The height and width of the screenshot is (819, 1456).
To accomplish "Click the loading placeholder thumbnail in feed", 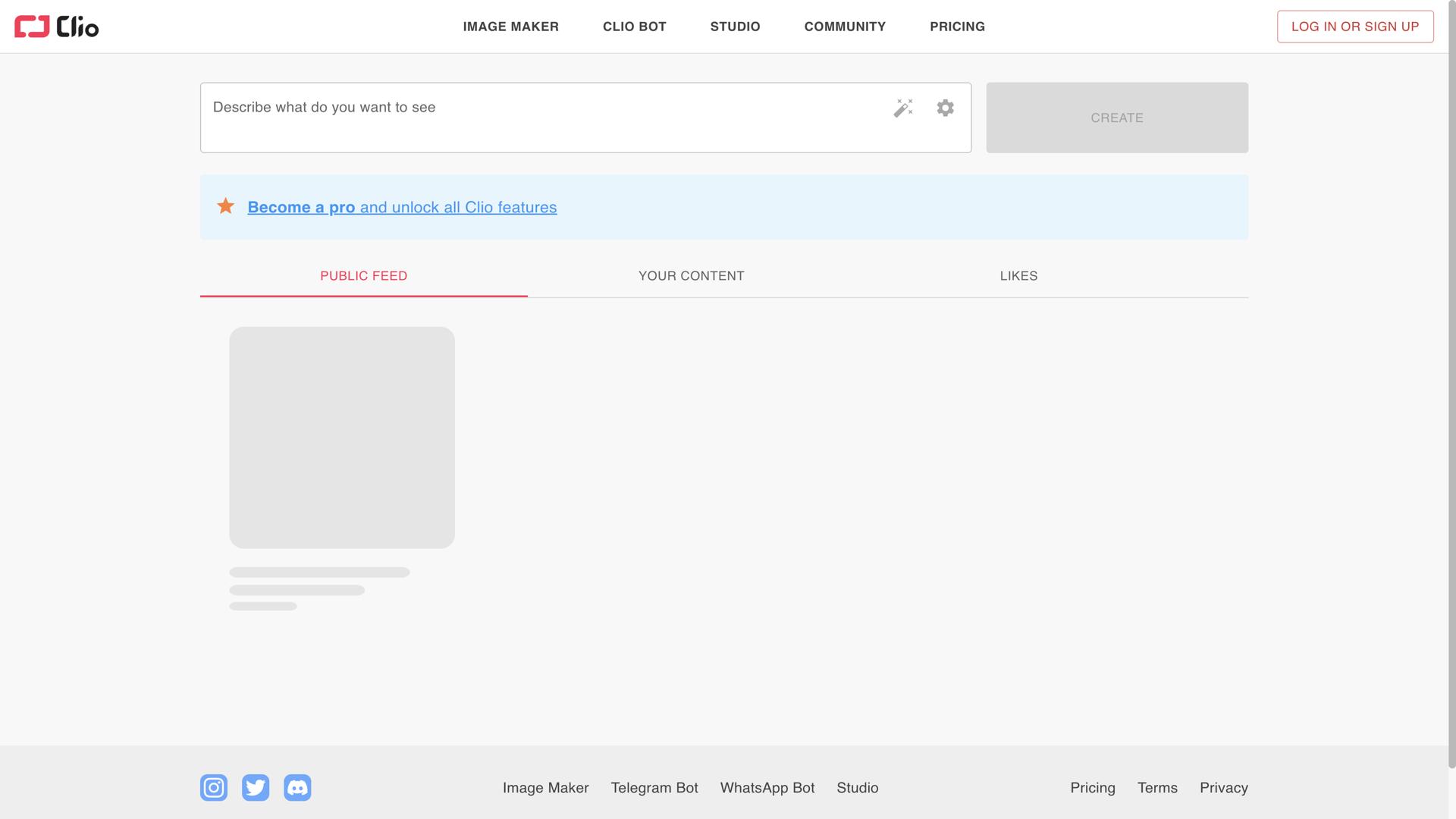I will click(342, 438).
